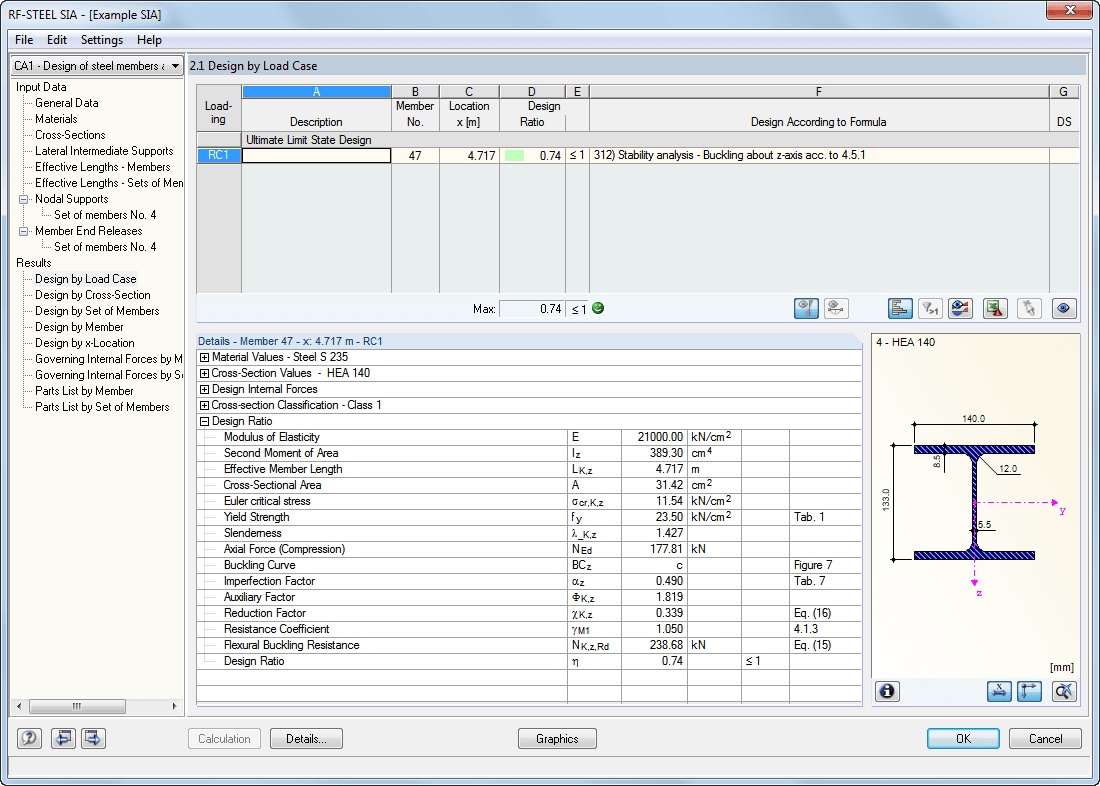Open the Help menu
This screenshot has height=786, width=1100.
point(149,40)
